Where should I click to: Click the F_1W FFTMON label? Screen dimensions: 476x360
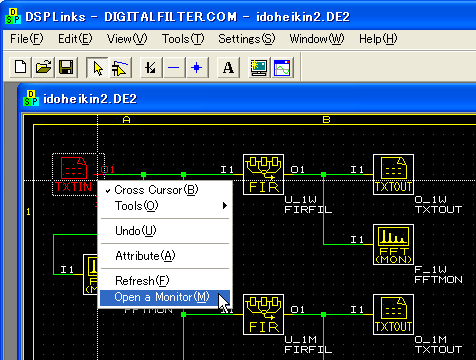click(438, 275)
